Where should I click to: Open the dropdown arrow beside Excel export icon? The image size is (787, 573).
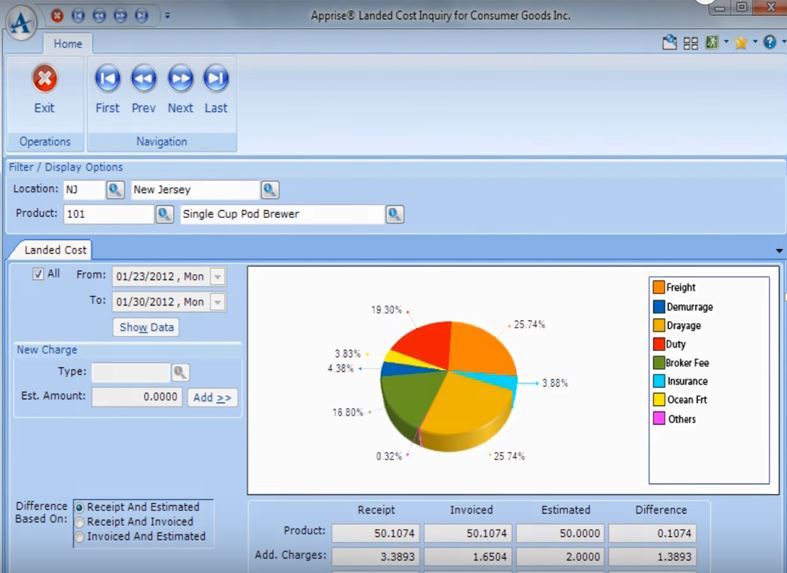click(726, 42)
